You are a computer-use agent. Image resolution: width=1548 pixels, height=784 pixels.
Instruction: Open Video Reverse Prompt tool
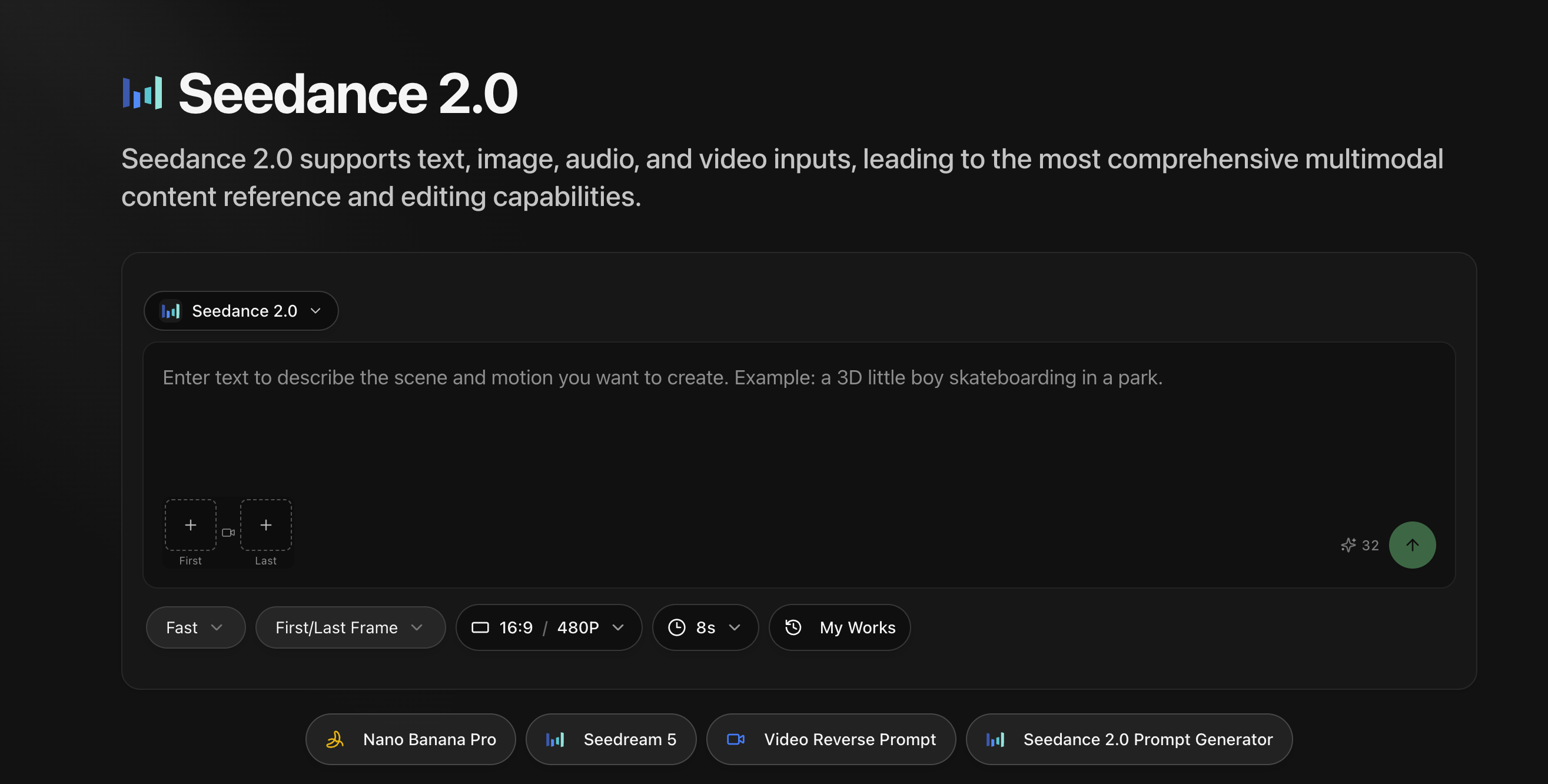pos(831,739)
